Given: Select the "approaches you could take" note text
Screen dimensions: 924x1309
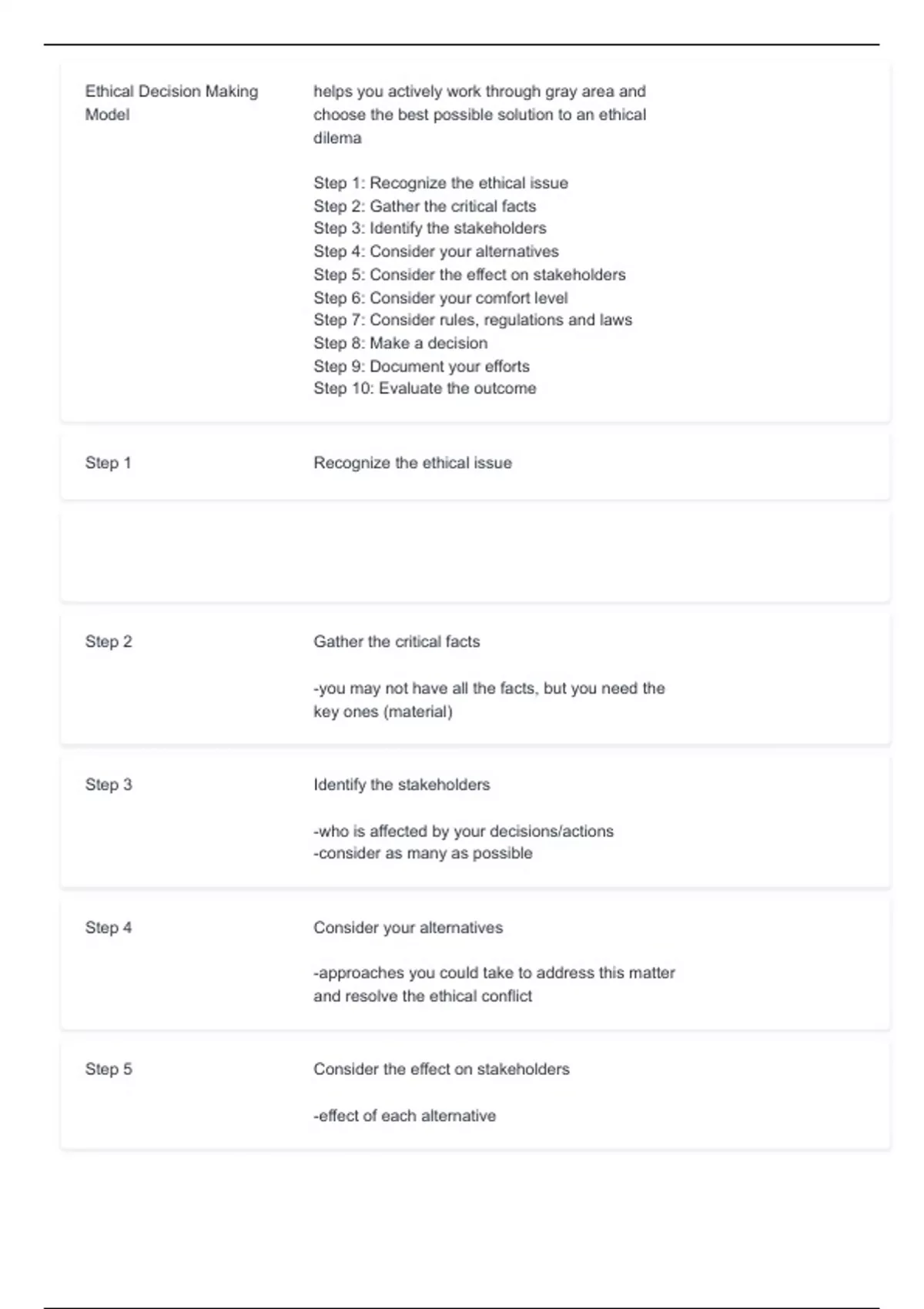Looking at the screenshot, I should click(494, 984).
